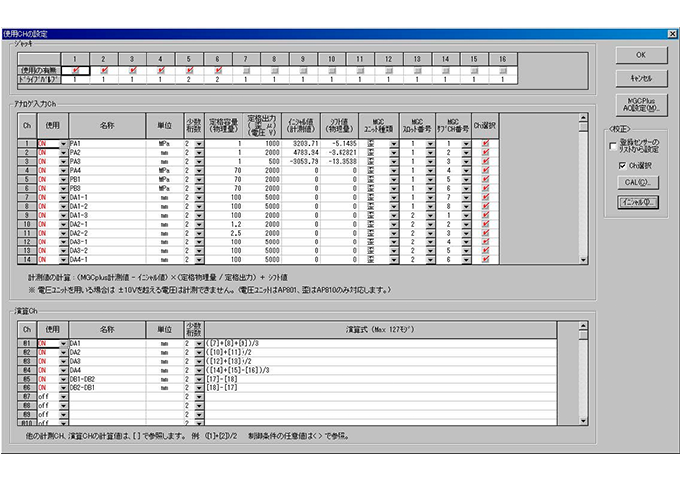Select the 演算Ch 名称 cell DB2-DB1

pos(107,388)
